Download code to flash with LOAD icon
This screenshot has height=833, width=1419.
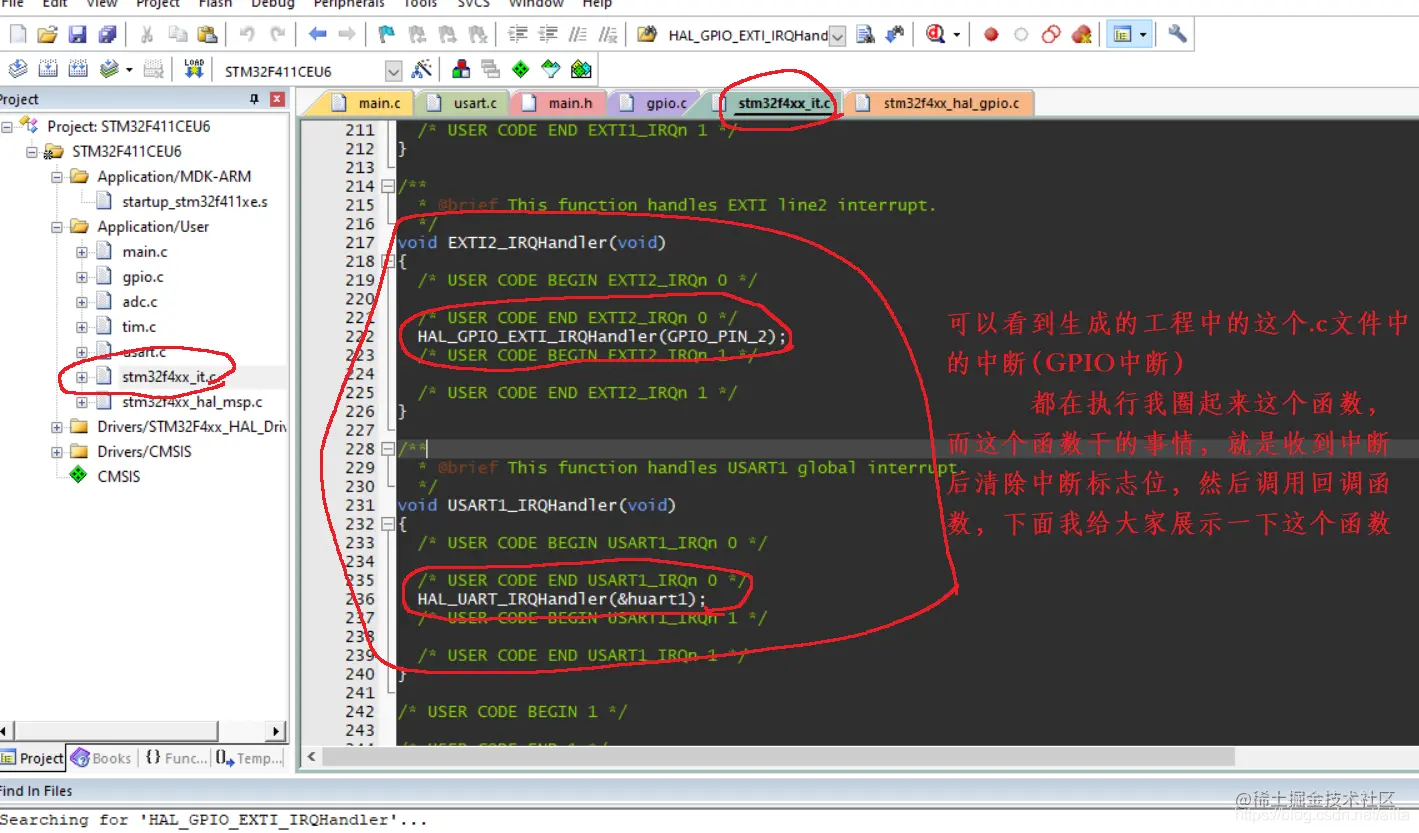[194, 69]
